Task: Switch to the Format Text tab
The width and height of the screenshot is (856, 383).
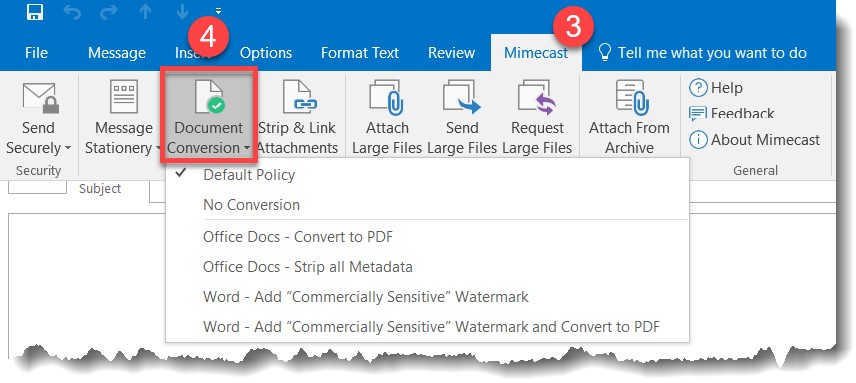Action: (360, 53)
